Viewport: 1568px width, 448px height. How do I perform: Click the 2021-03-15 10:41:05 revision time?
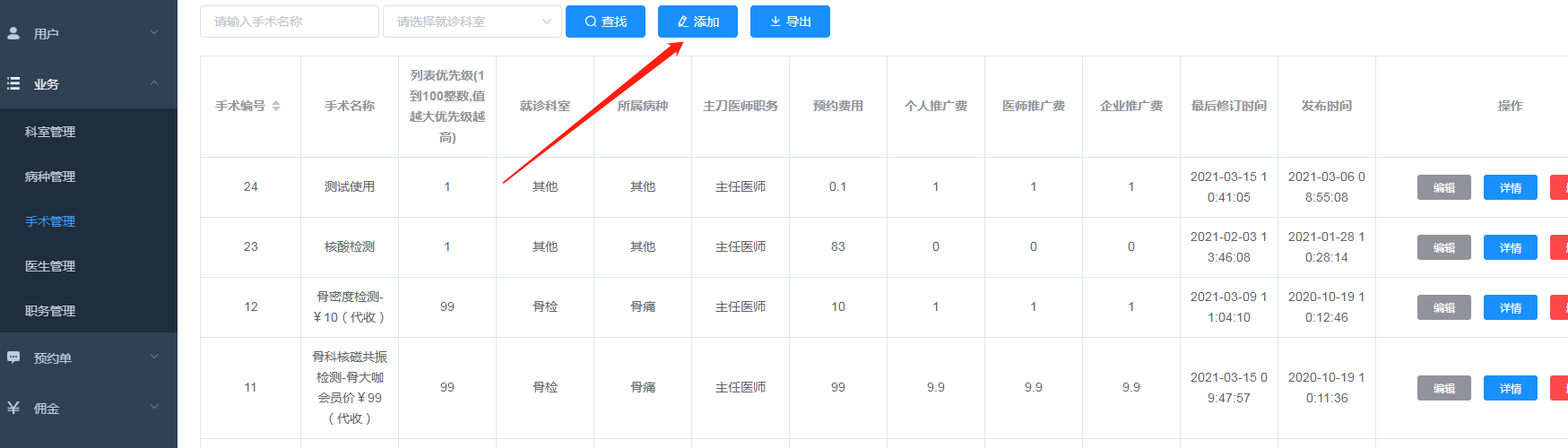click(x=1229, y=186)
